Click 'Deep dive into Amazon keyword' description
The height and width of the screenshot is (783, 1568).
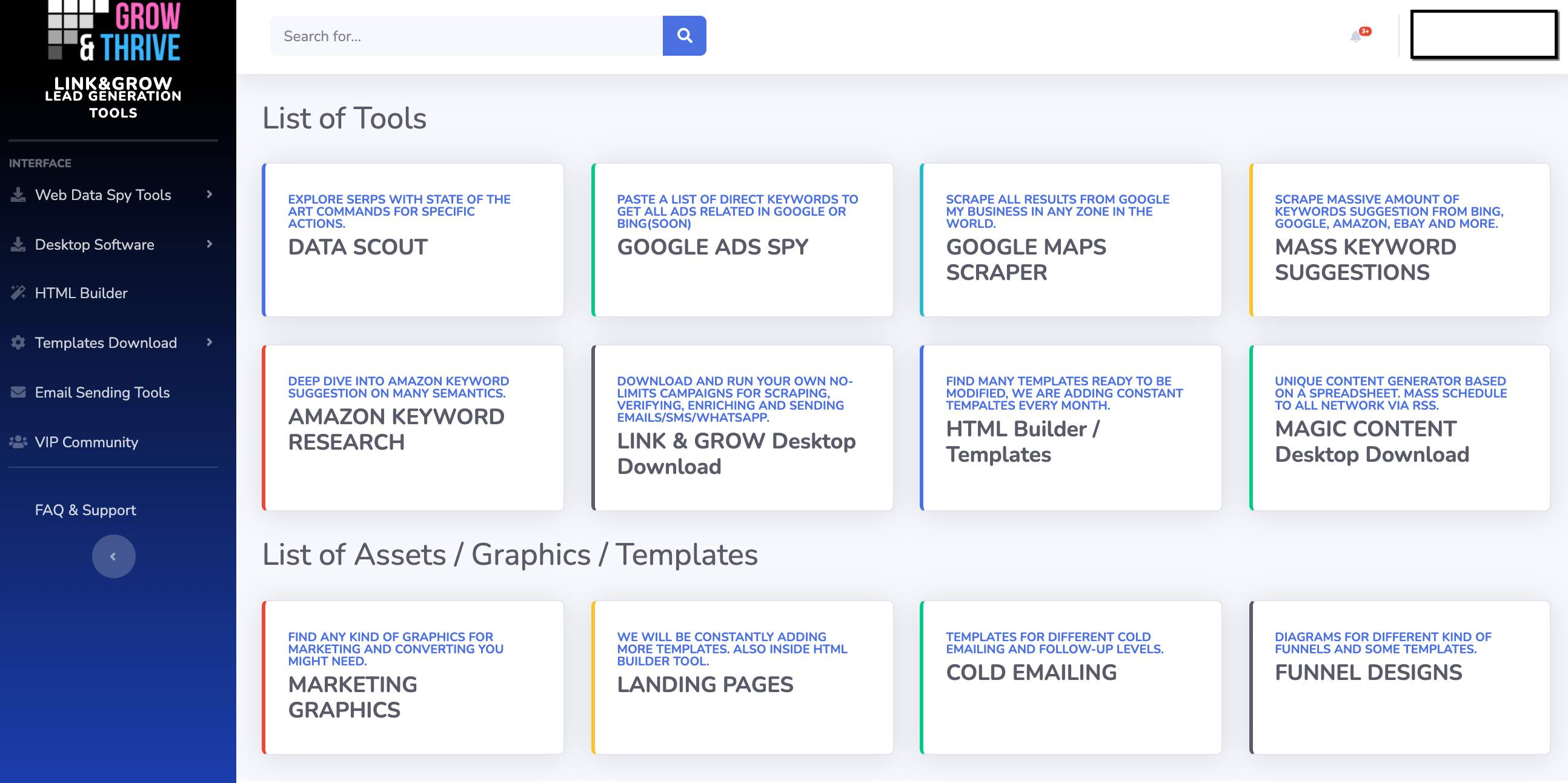tap(399, 387)
